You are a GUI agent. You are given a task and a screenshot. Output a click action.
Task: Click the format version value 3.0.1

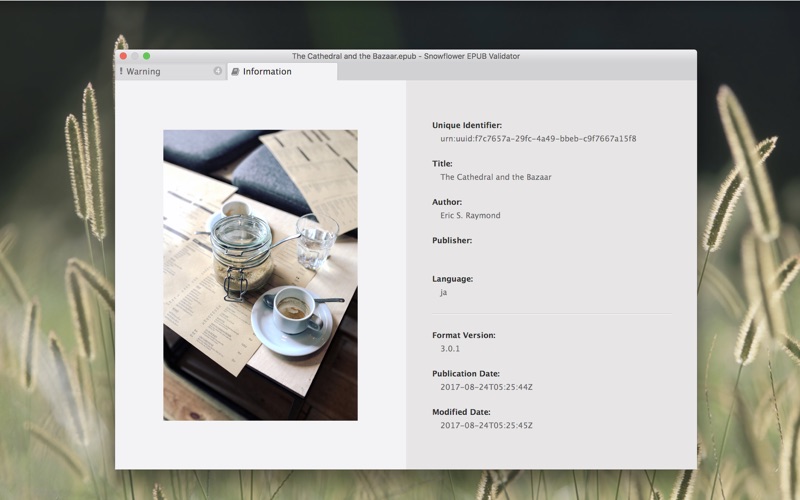(x=450, y=348)
